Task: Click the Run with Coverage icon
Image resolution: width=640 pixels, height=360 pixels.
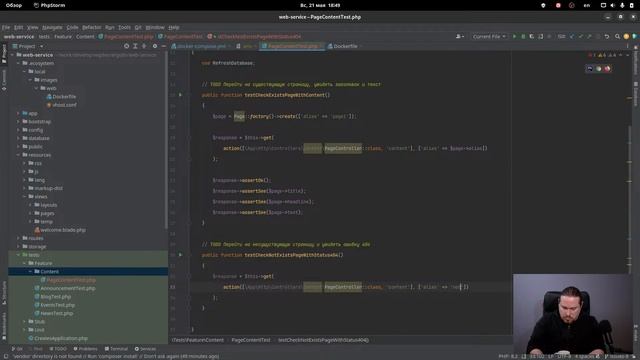Action: click(x=532, y=37)
